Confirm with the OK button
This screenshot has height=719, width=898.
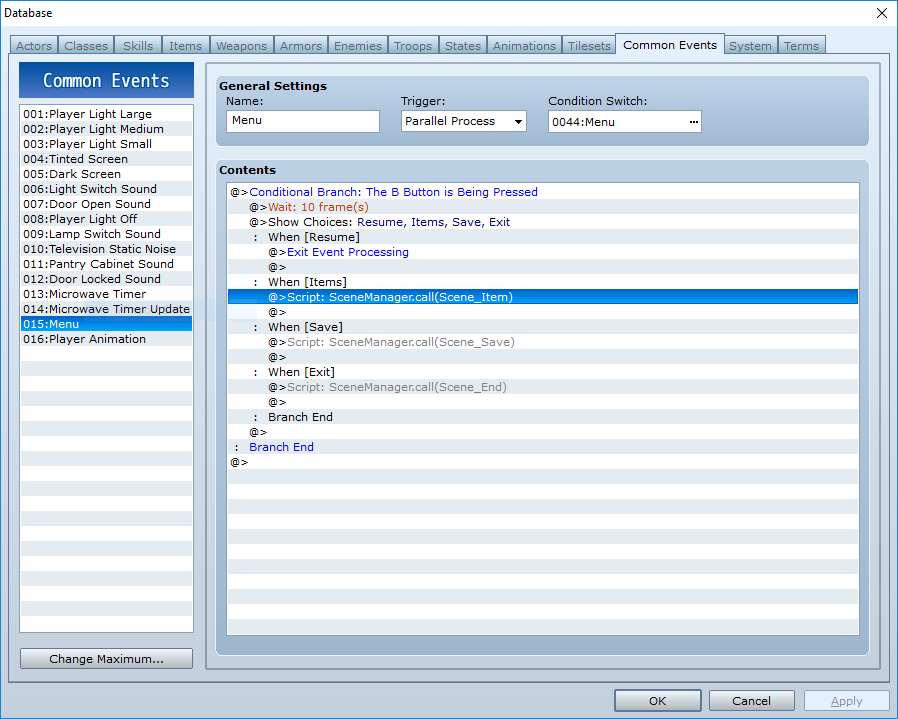657,701
